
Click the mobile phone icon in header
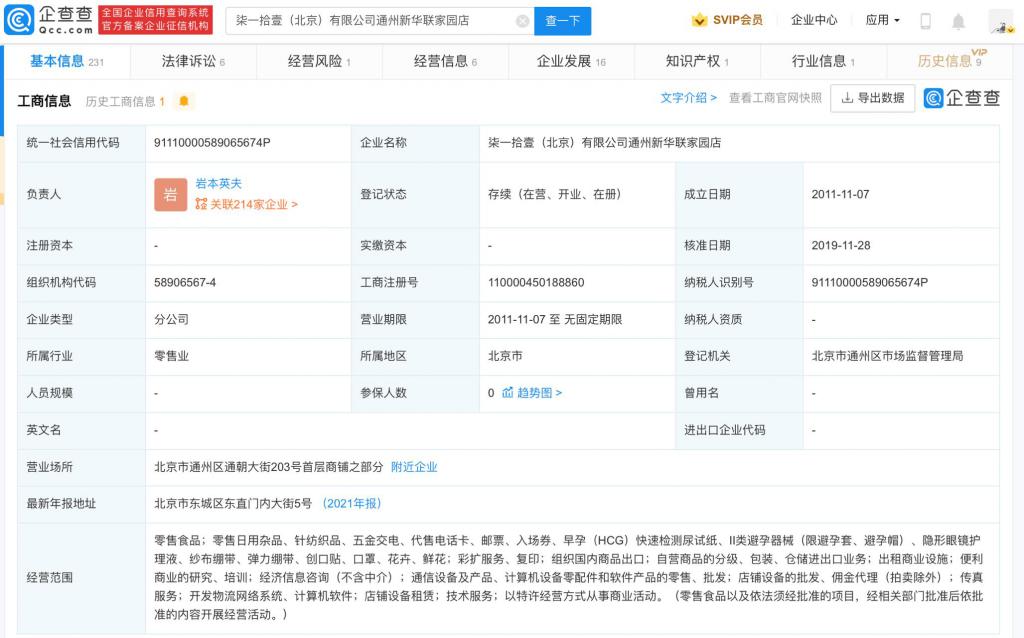click(926, 21)
